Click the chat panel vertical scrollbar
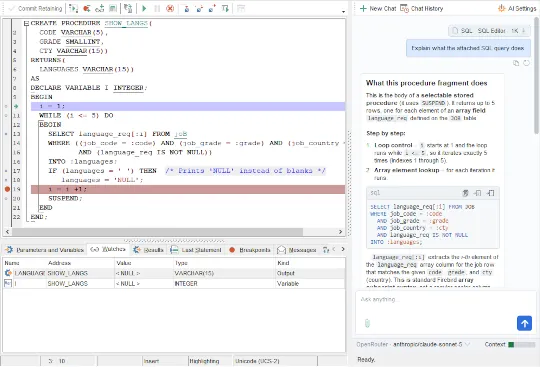This screenshot has height=367, width=540. 536,76
